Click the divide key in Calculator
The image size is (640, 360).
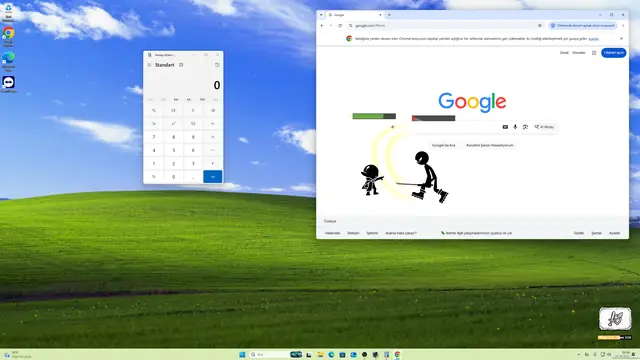213,124
